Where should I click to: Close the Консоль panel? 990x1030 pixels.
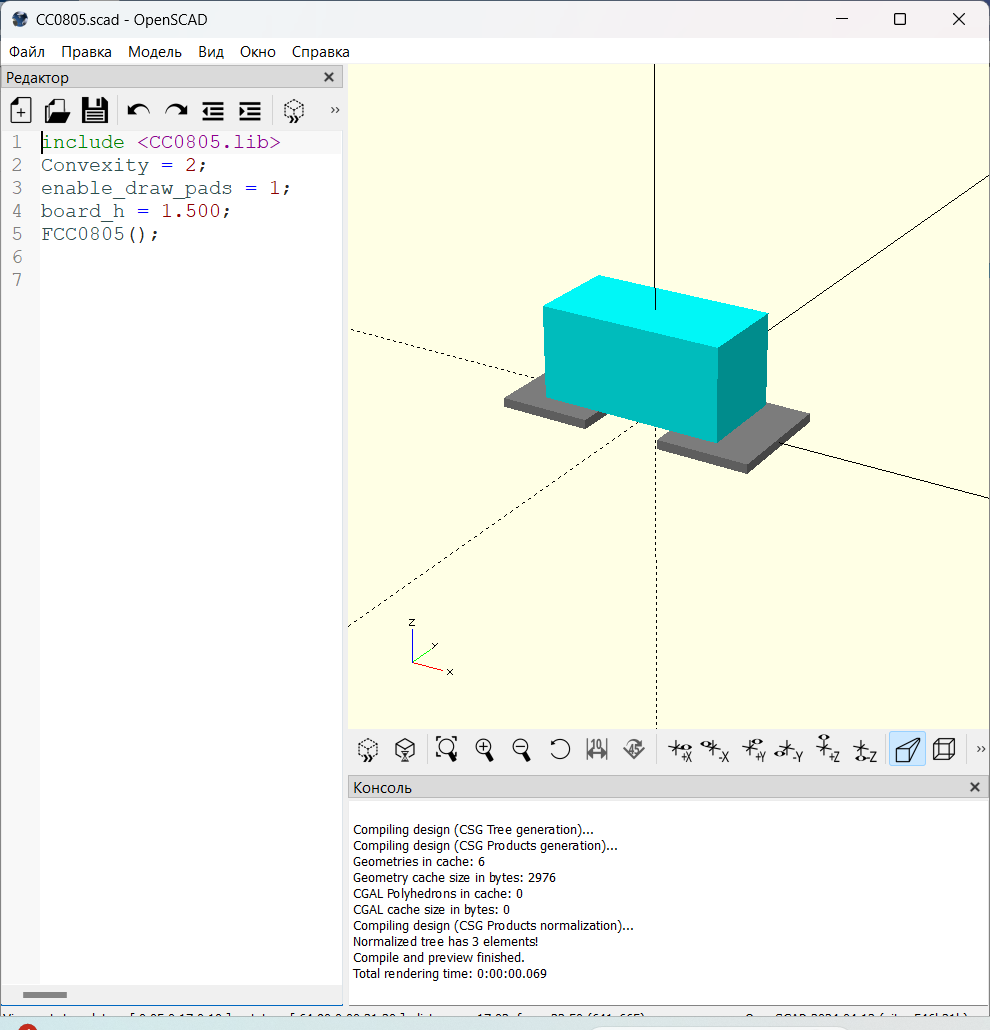975,787
